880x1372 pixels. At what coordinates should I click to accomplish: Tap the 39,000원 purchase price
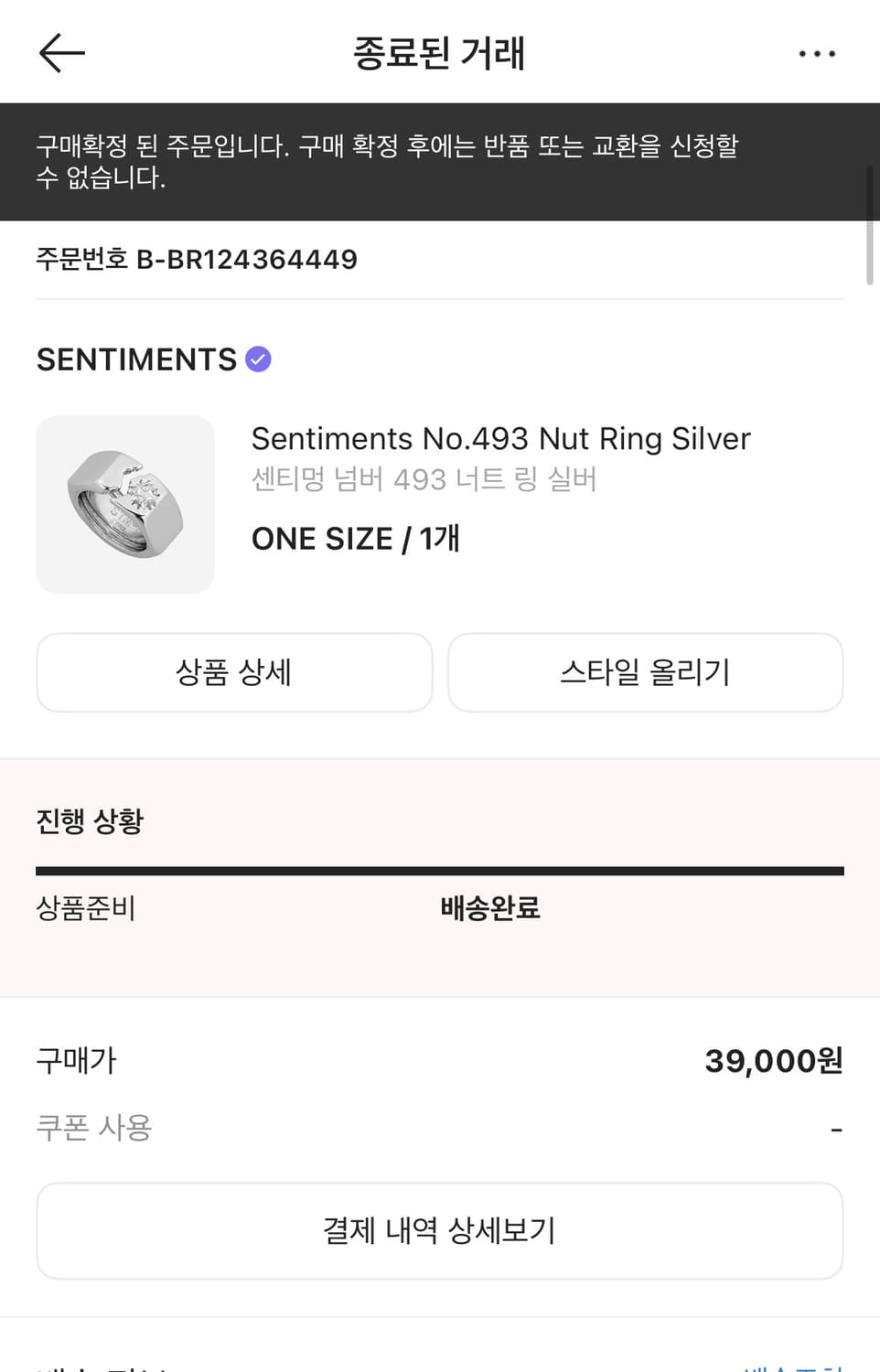773,1061
